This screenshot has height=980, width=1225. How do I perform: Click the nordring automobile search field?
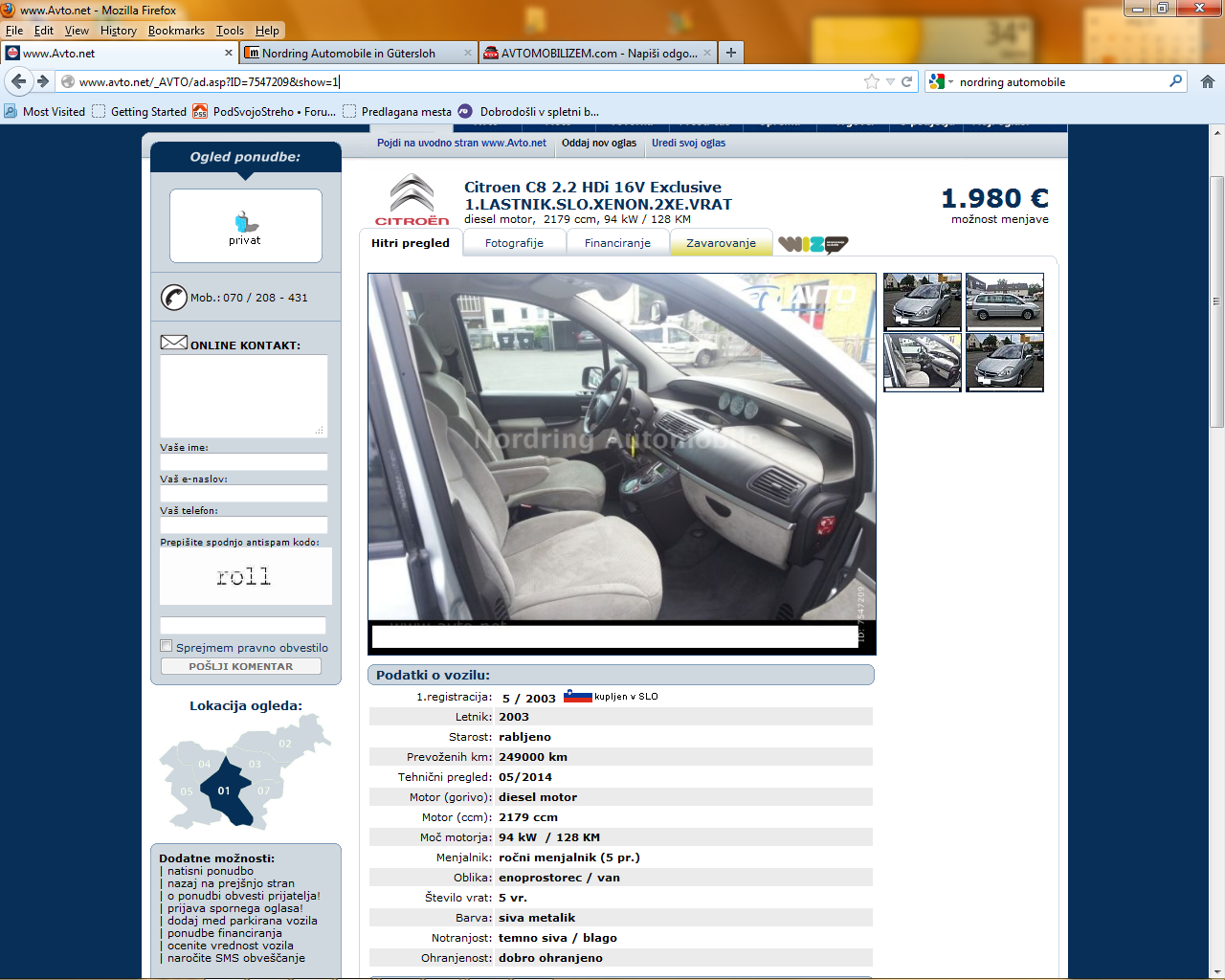[1062, 81]
